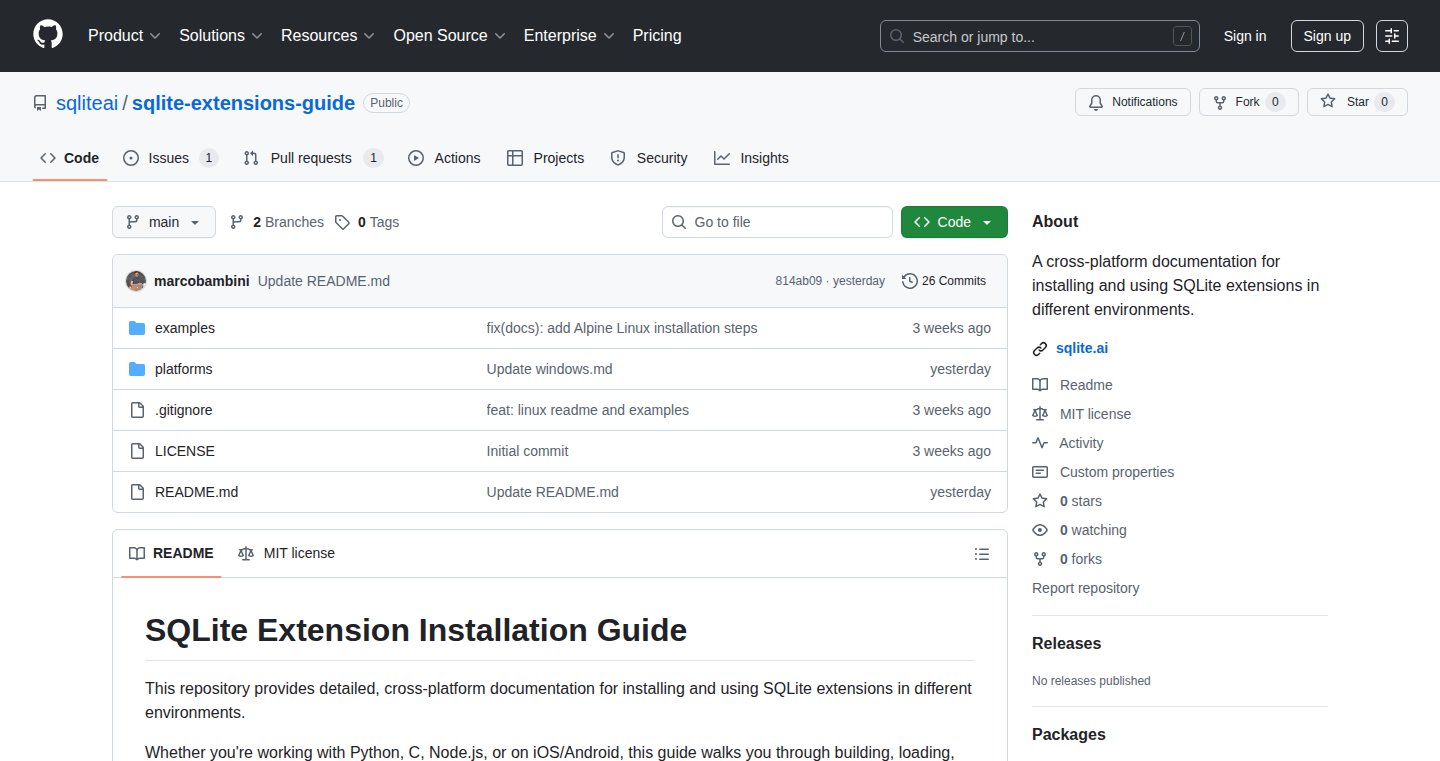Go to the GitHub homepage via logo
Viewport: 1440px width, 761px height.
48,35
